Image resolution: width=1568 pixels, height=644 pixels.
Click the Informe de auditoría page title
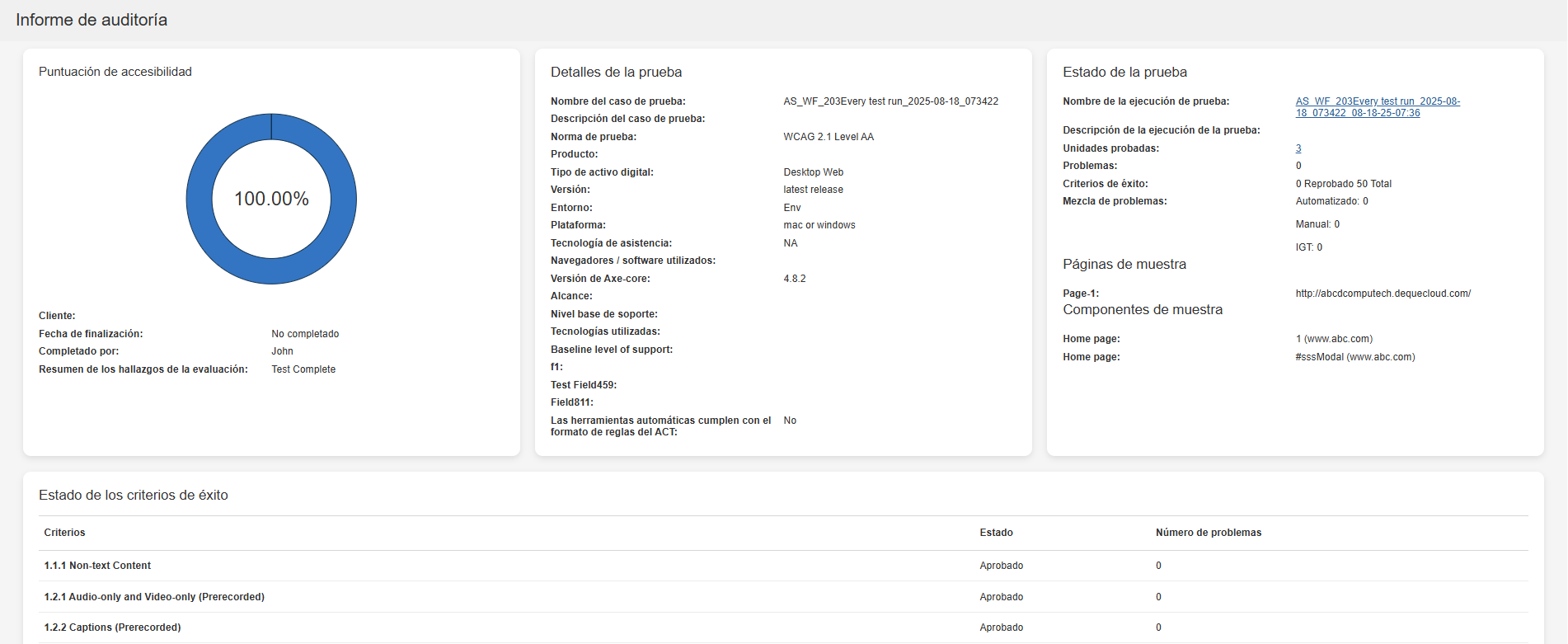click(x=92, y=20)
